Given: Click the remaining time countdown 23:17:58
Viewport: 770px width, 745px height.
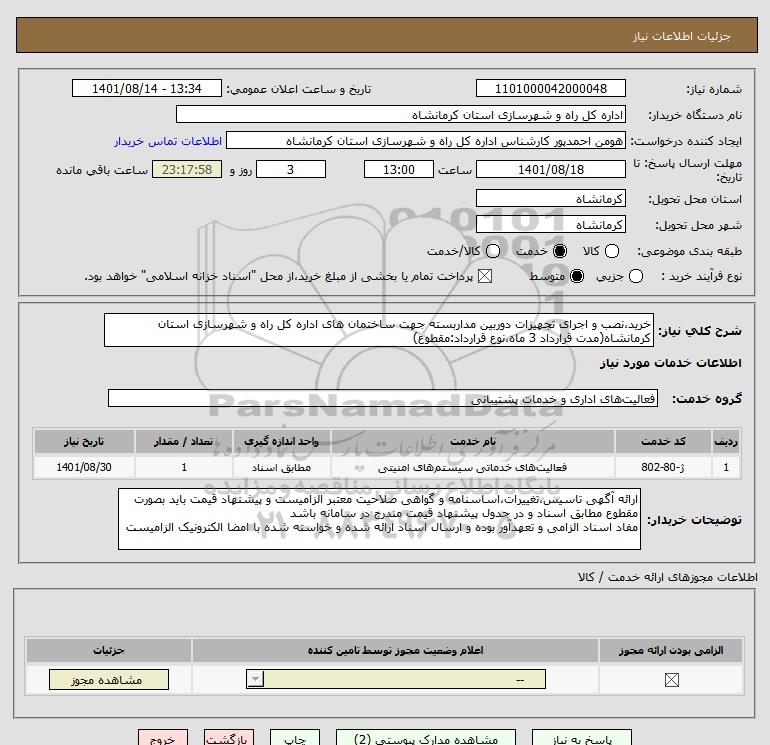Looking at the screenshot, I should tap(187, 169).
